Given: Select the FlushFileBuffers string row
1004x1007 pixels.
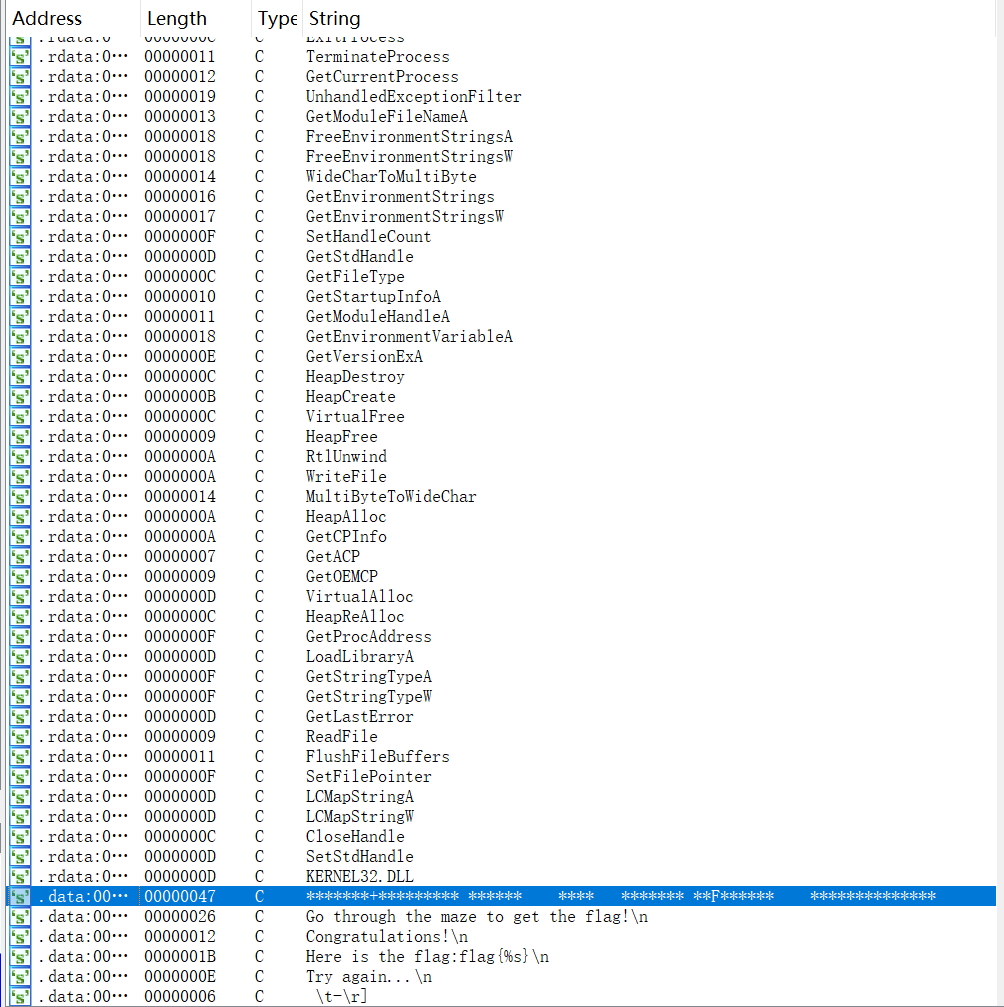Looking at the screenshot, I should coord(377,757).
